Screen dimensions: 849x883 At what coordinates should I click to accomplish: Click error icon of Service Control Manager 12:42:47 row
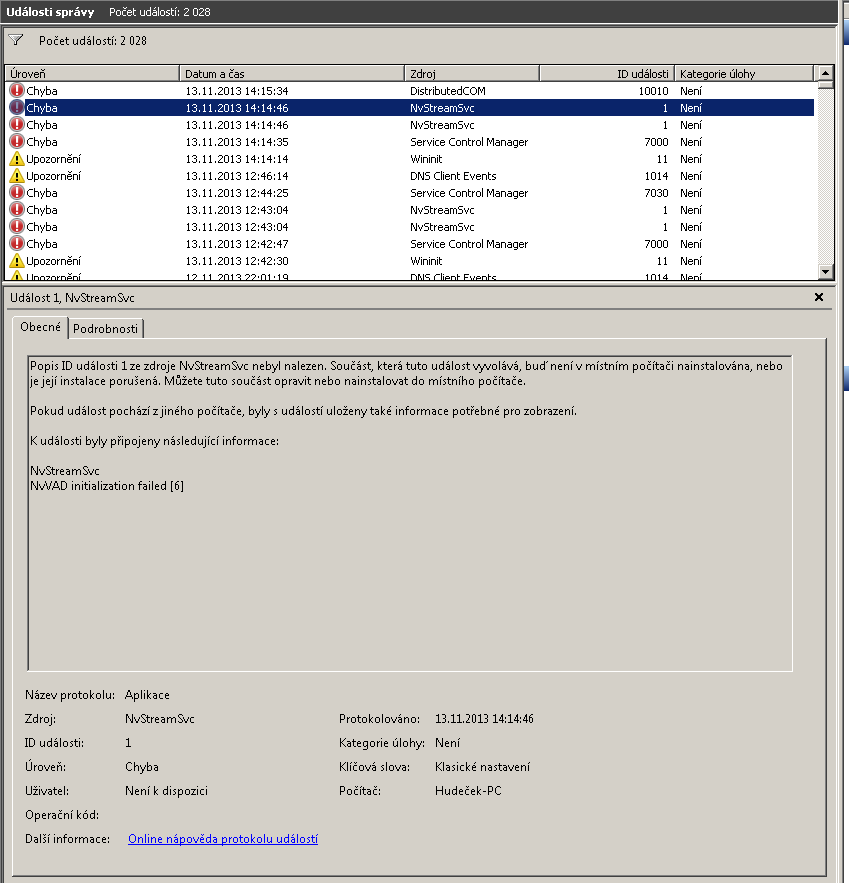tap(17, 244)
